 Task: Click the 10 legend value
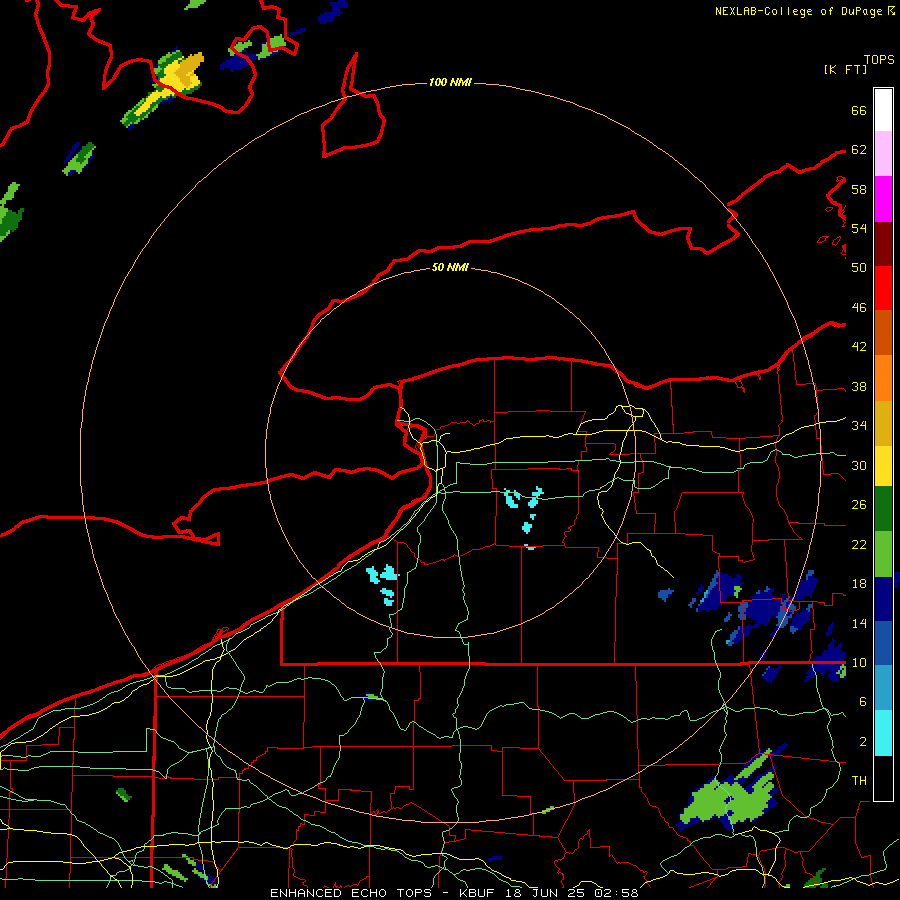pos(859,663)
